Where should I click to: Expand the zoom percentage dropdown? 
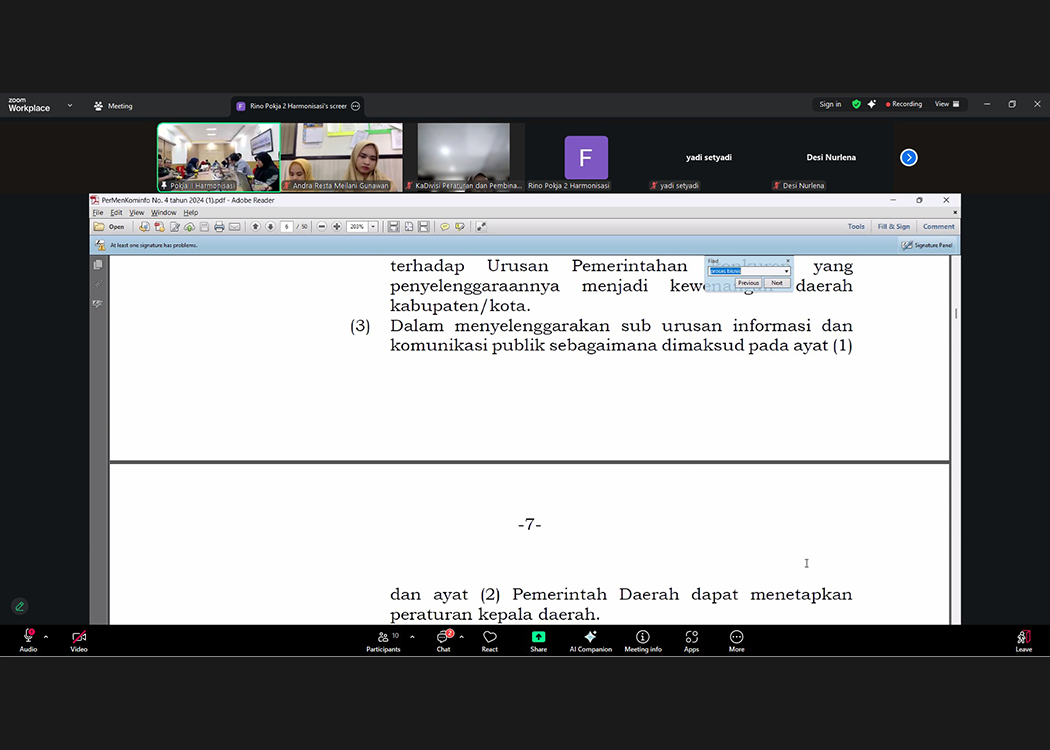point(373,227)
